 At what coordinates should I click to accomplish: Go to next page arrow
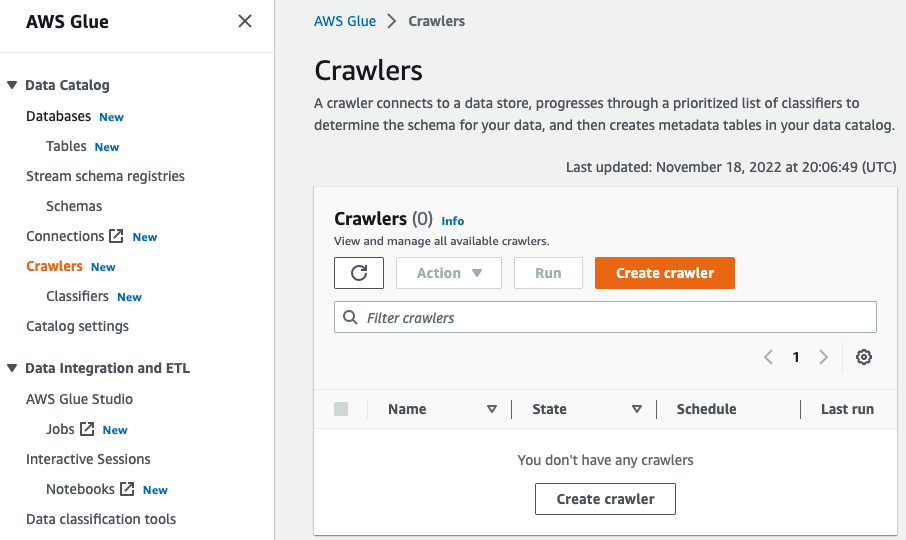824,357
